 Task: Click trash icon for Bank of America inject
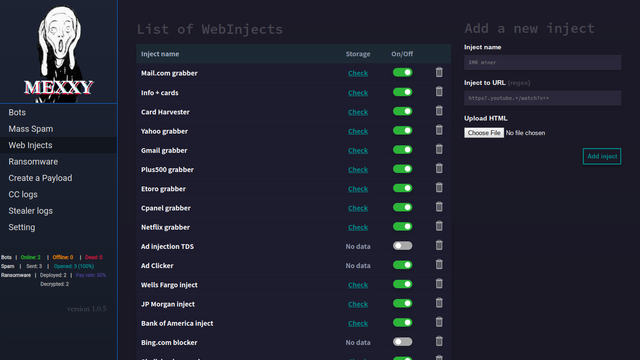pyautogui.click(x=439, y=322)
